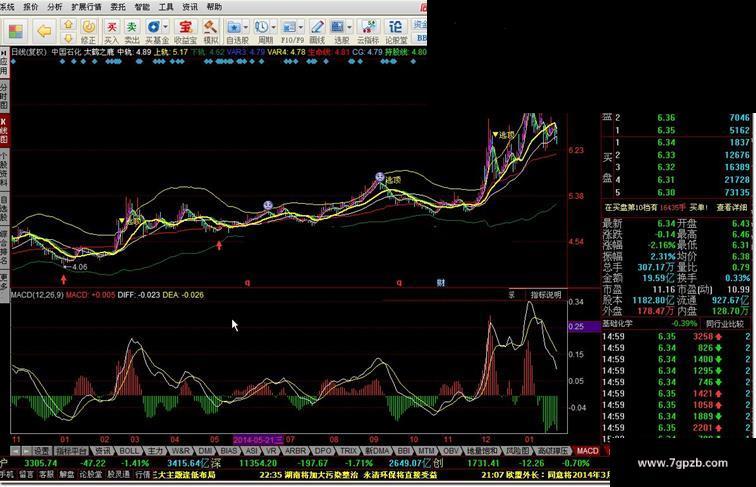Select the OBV indicator tab
This screenshot has height=487, width=756.
point(451,451)
